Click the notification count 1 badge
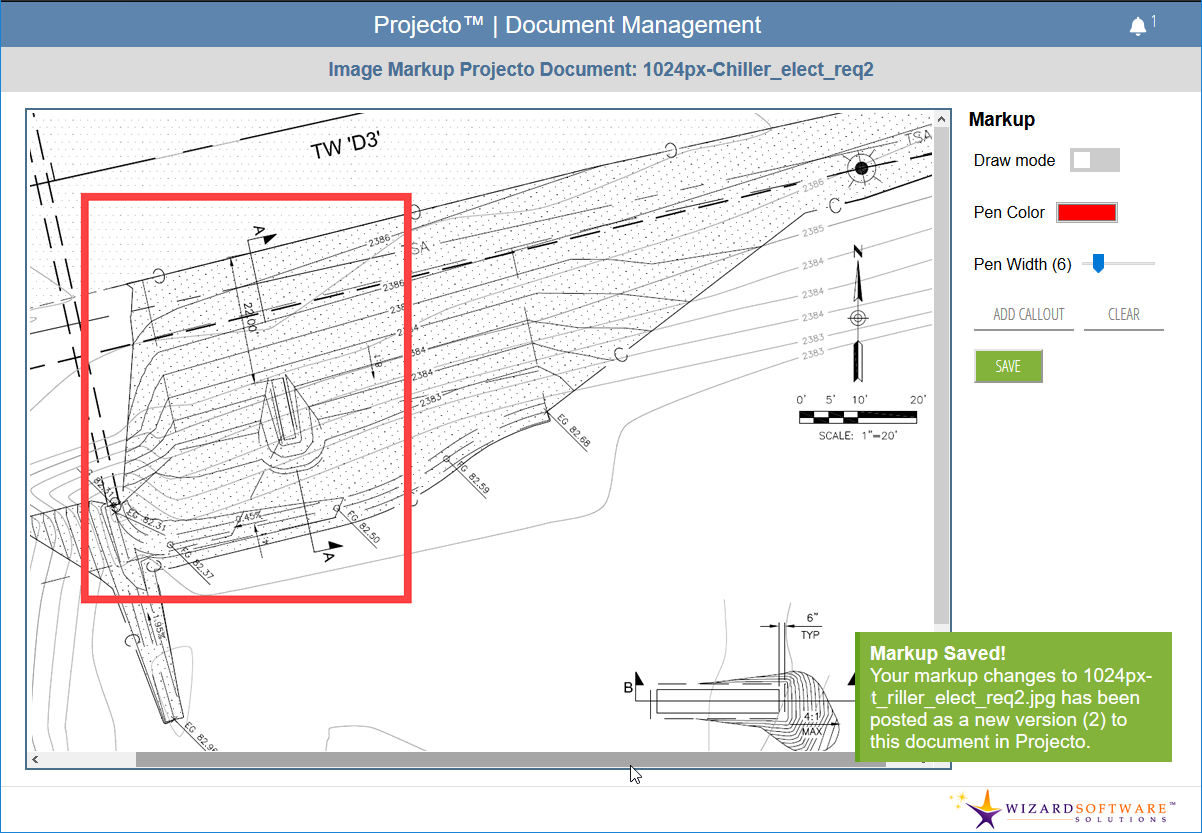Viewport: 1202px width, 833px height. point(1154,21)
